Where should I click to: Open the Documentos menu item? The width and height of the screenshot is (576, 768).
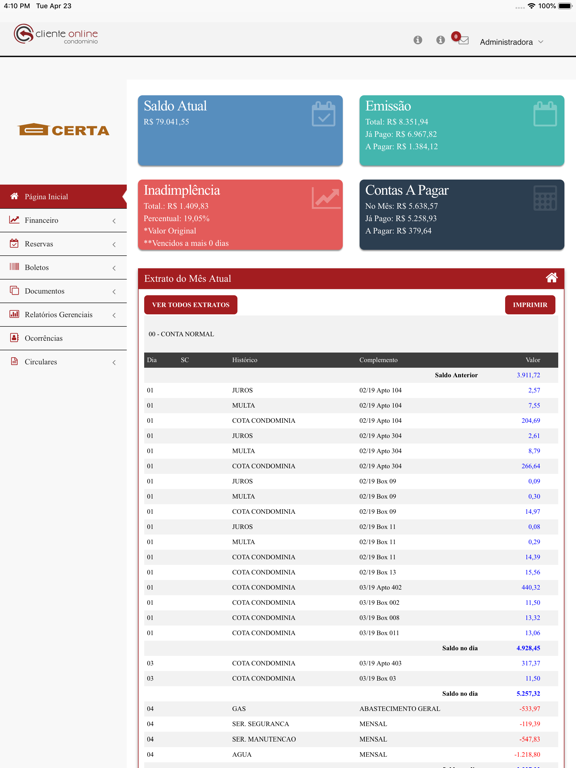tap(63, 291)
